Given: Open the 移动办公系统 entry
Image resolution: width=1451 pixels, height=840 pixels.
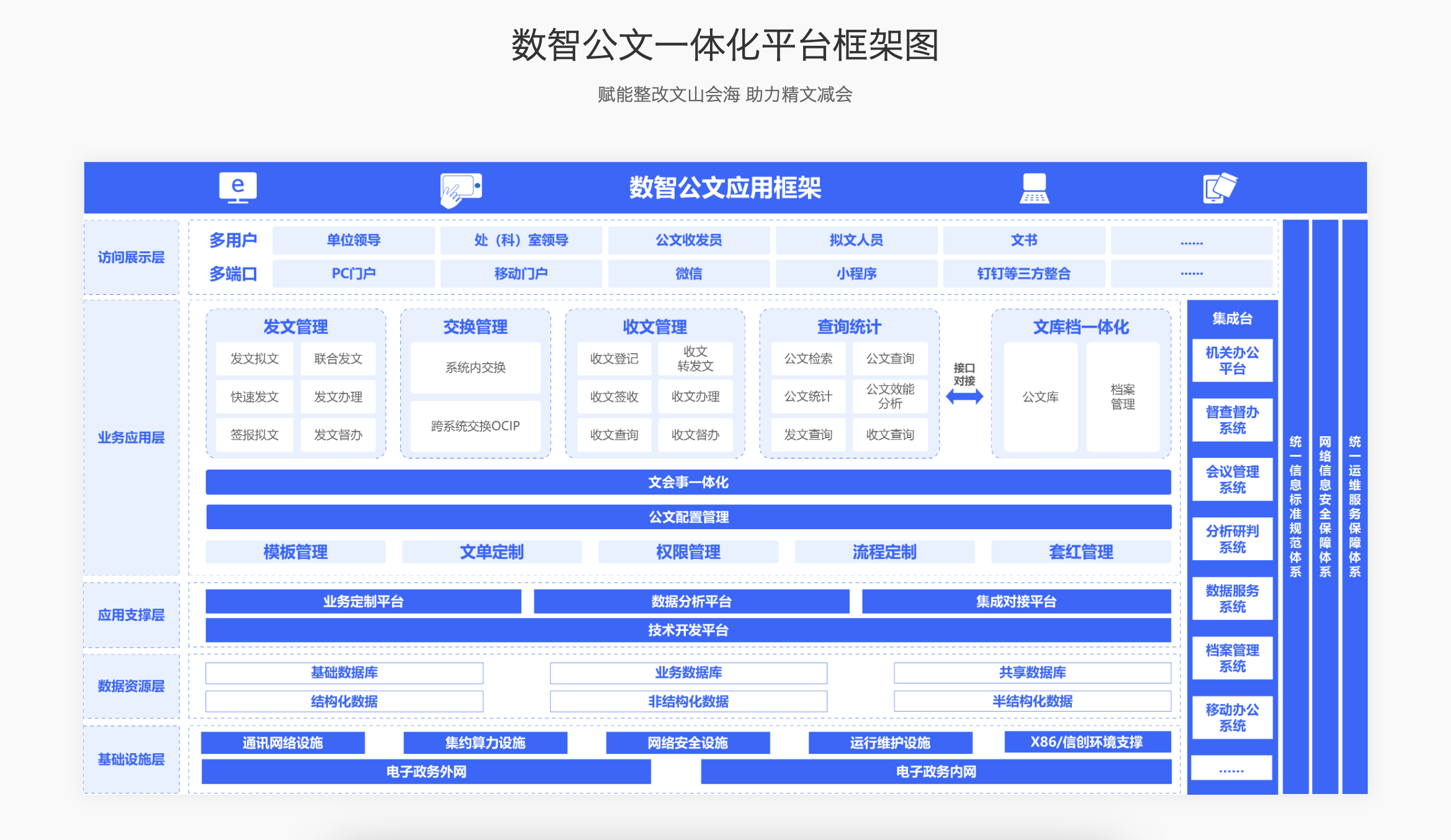Looking at the screenshot, I should 1232,717.
